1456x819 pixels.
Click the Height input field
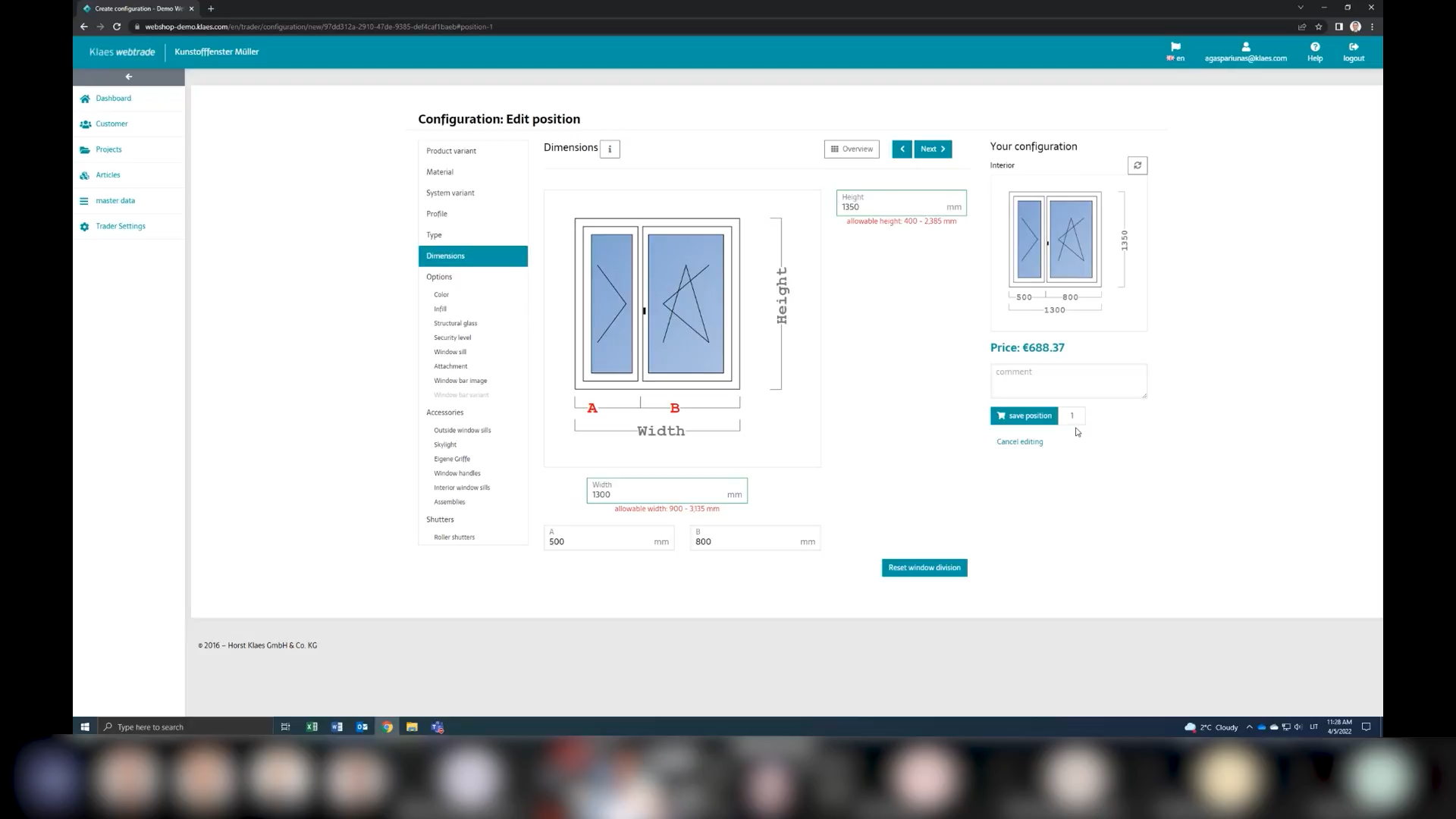tap(901, 203)
